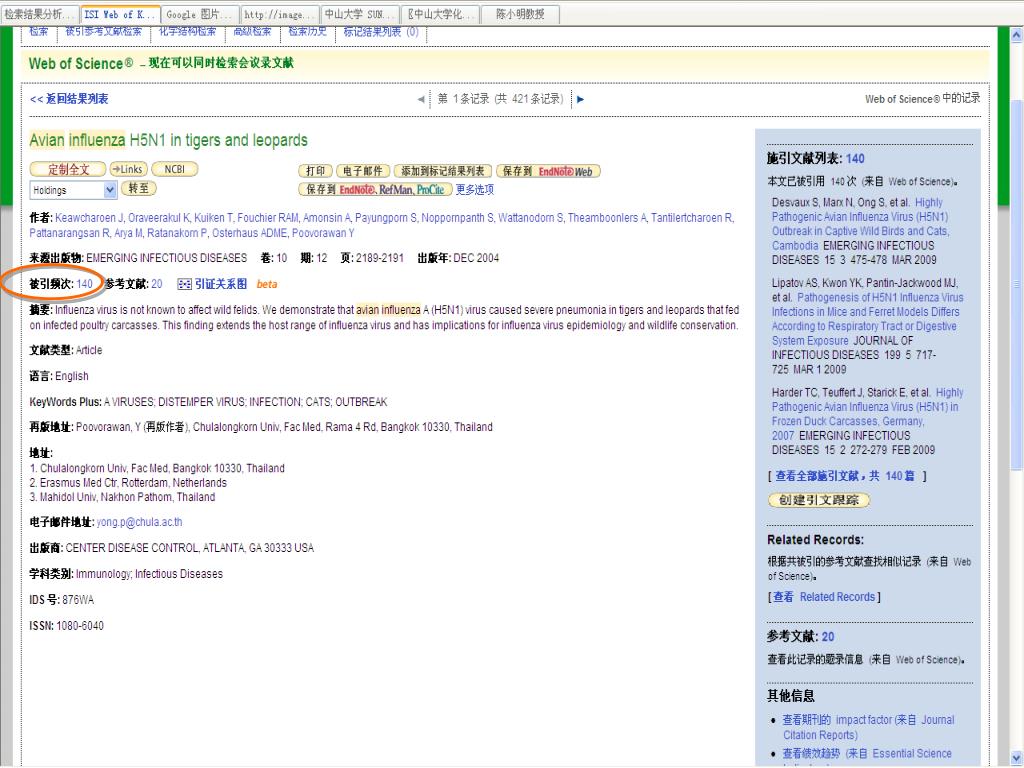Click scrollbar down arrow
Image resolution: width=1024 pixels, height=768 pixels.
pos(1016,758)
